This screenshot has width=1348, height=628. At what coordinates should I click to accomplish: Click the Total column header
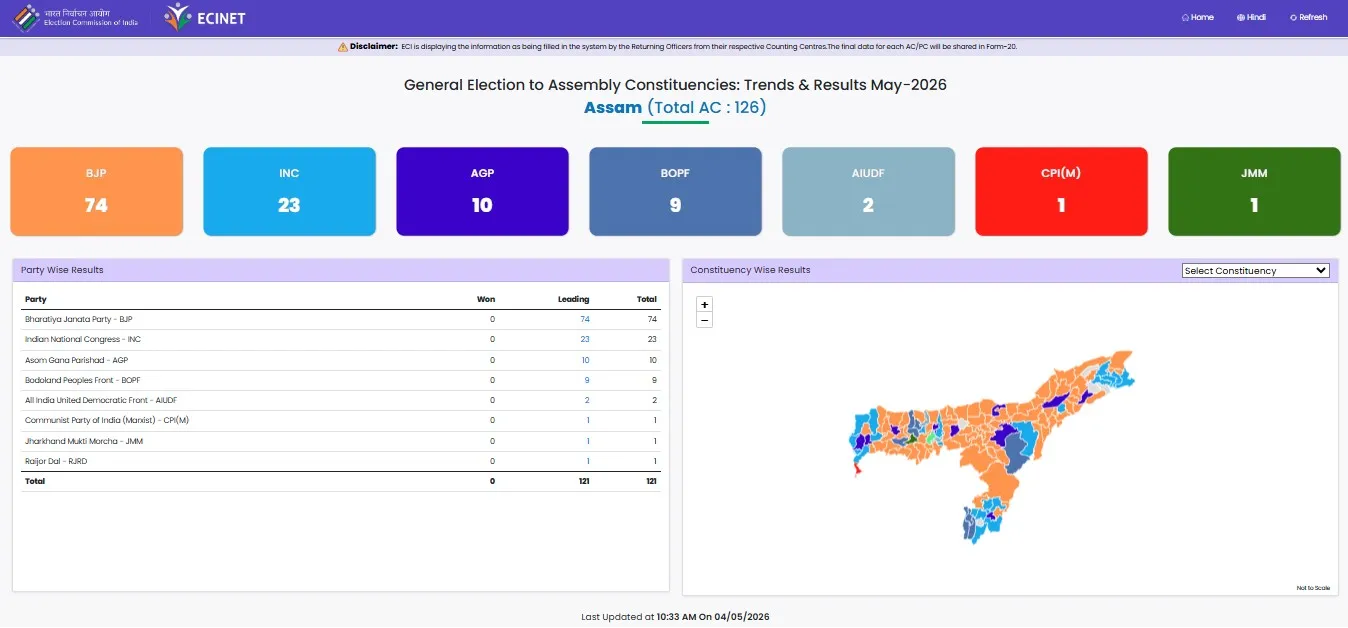(647, 299)
